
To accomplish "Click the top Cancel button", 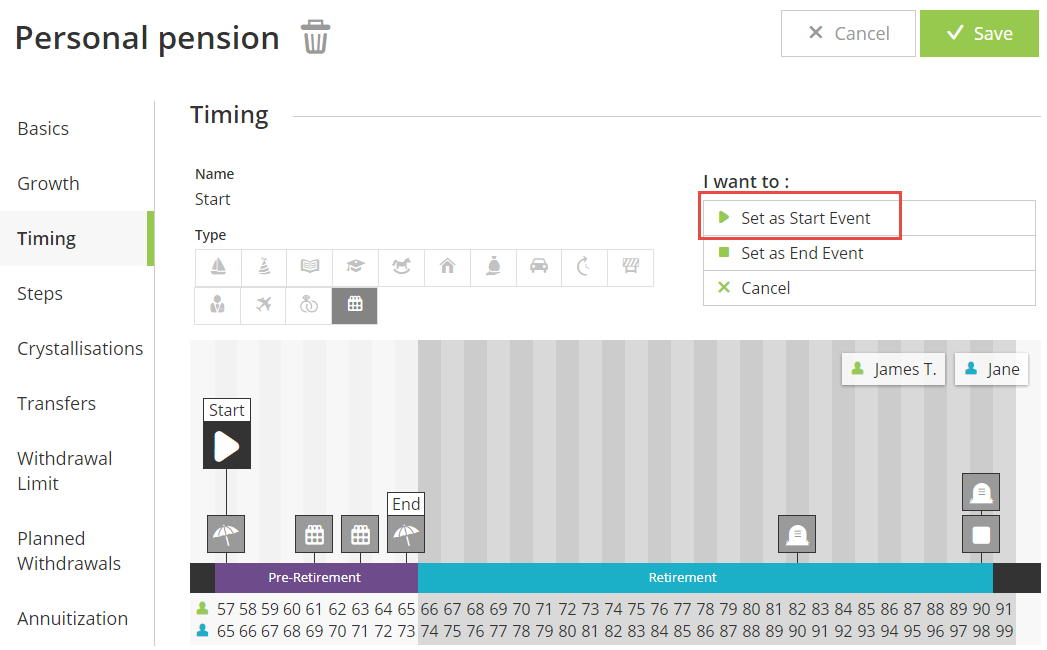I will (x=848, y=33).
